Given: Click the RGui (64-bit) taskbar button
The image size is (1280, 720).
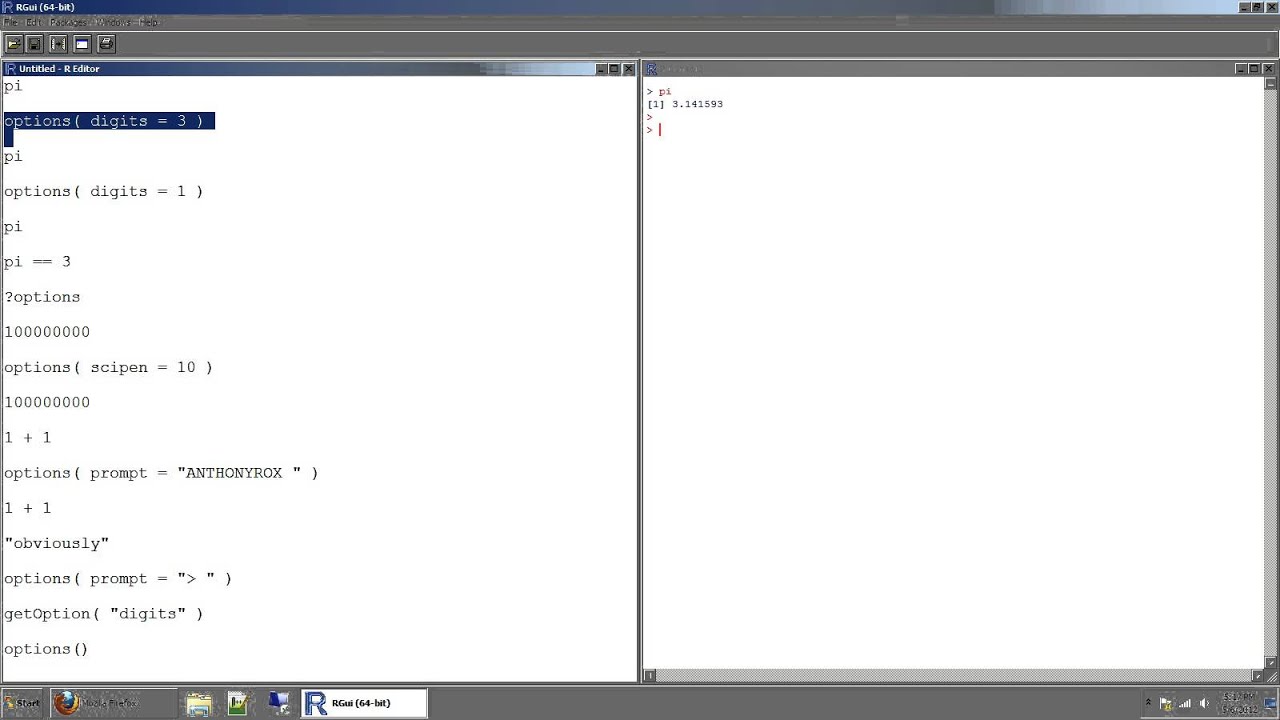Looking at the screenshot, I should 364,703.
